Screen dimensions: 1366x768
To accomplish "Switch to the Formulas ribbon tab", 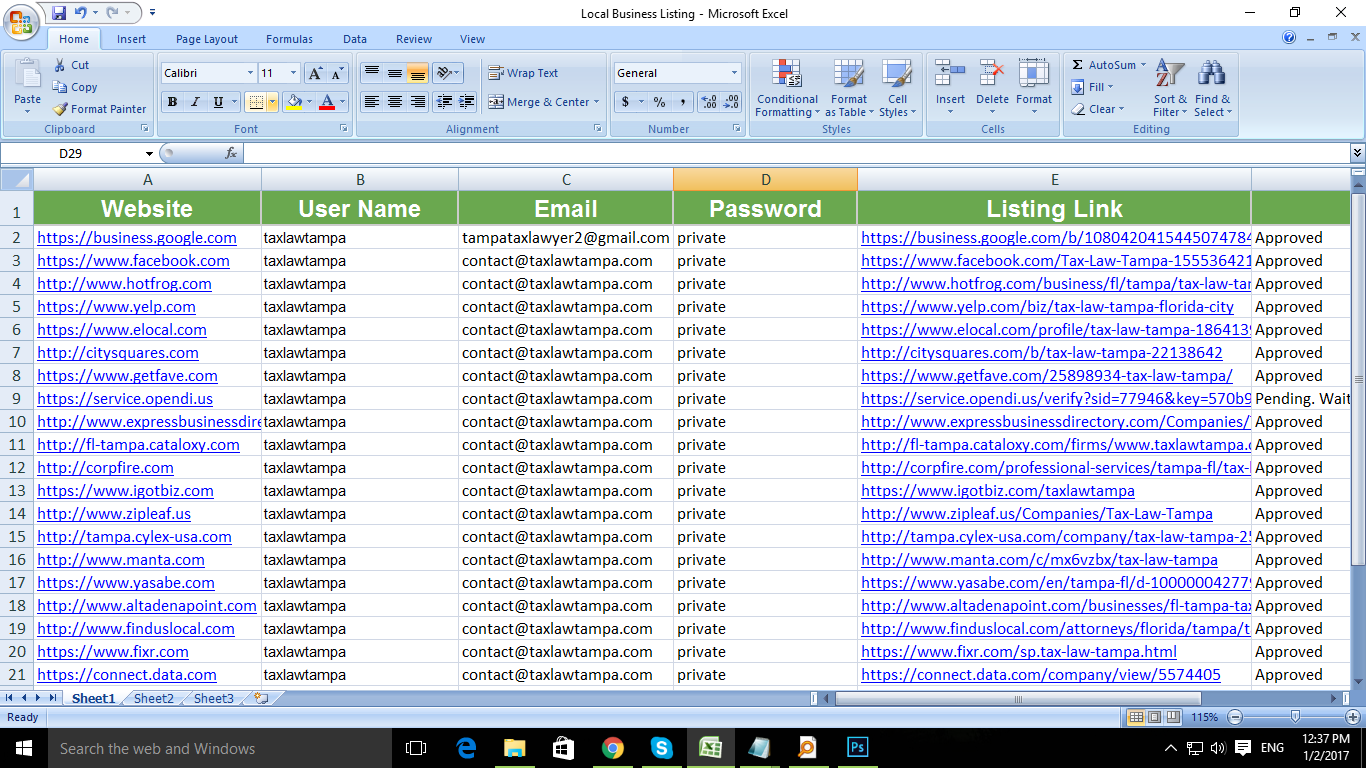I will [288, 39].
